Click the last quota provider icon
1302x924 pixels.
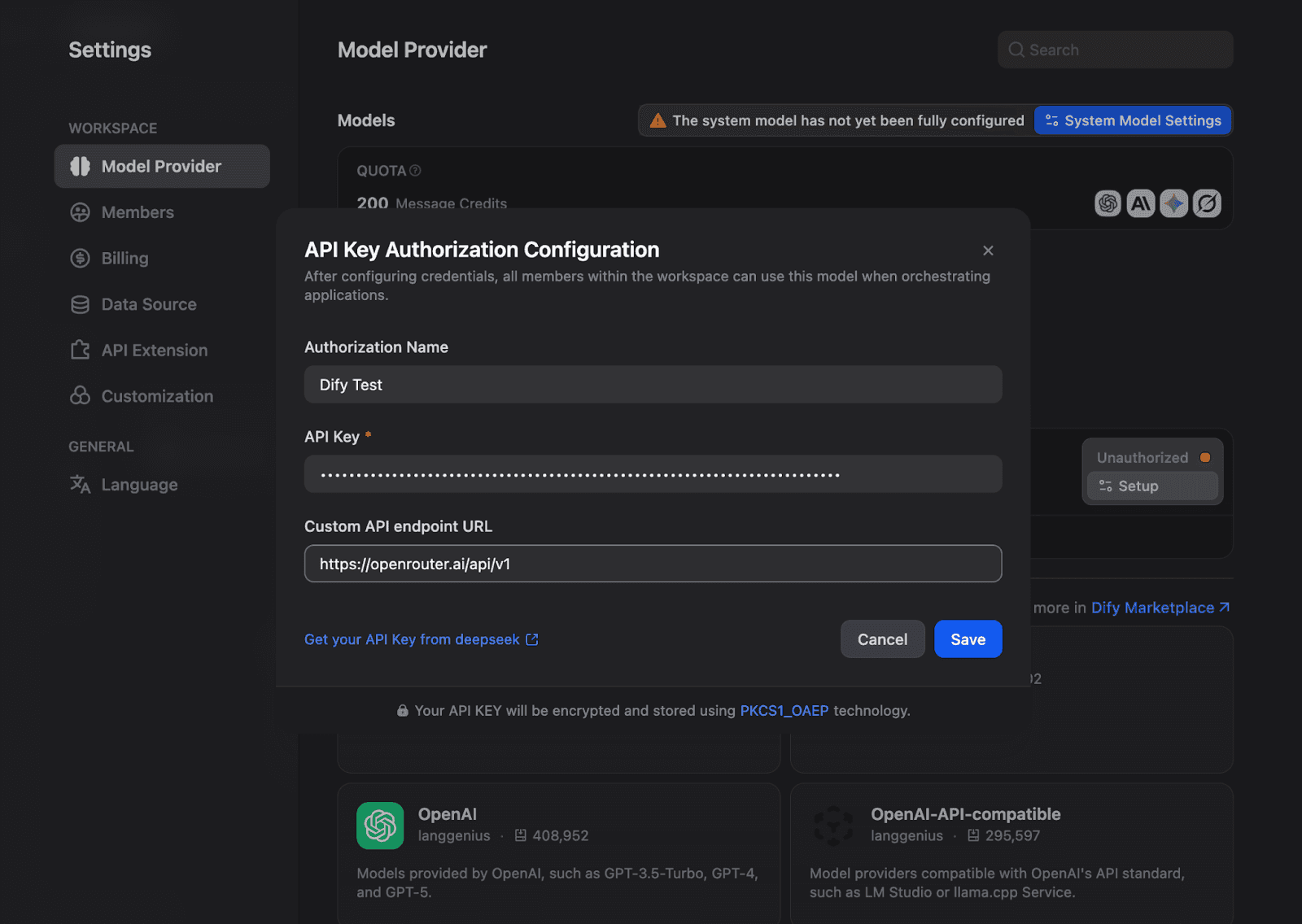click(x=1207, y=203)
